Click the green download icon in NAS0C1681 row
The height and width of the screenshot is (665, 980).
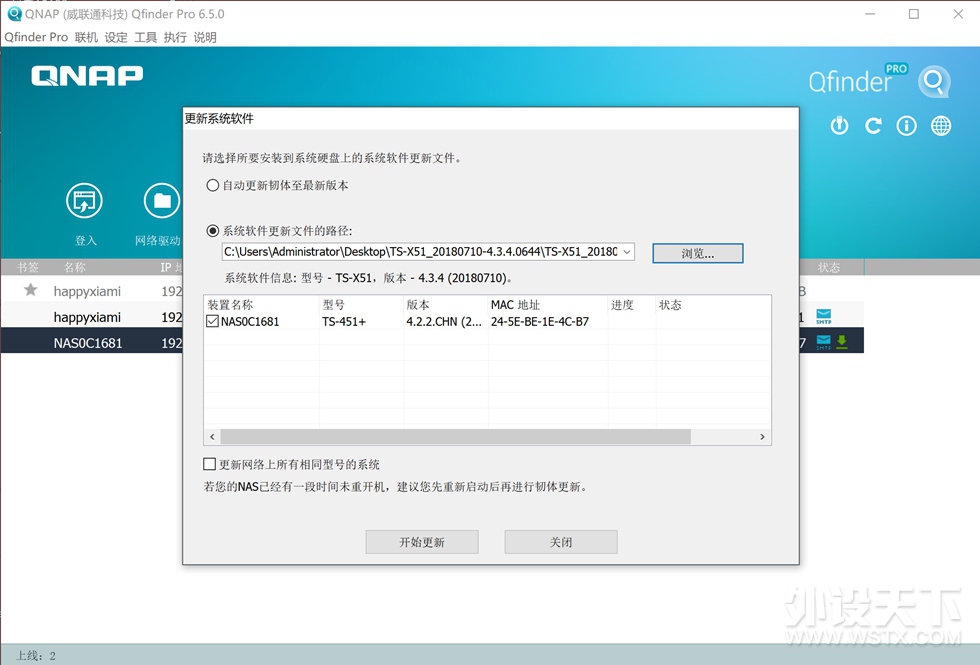coord(842,342)
